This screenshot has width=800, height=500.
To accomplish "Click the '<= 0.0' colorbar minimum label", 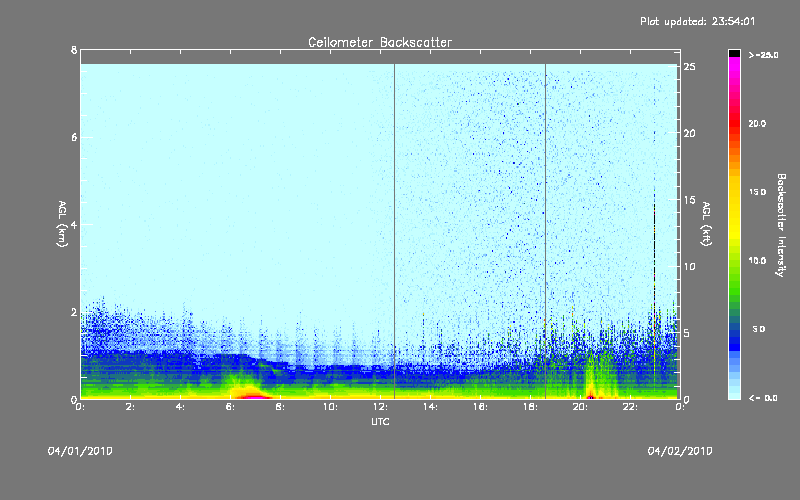I will [x=763, y=398].
